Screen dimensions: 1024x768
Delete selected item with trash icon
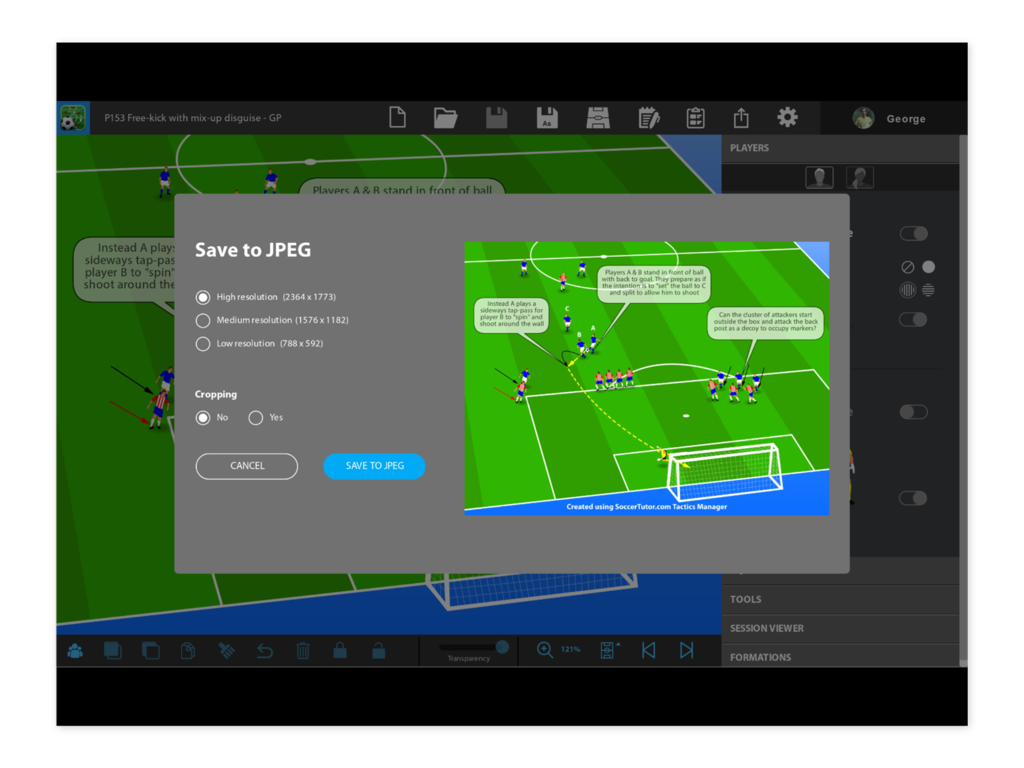(303, 650)
